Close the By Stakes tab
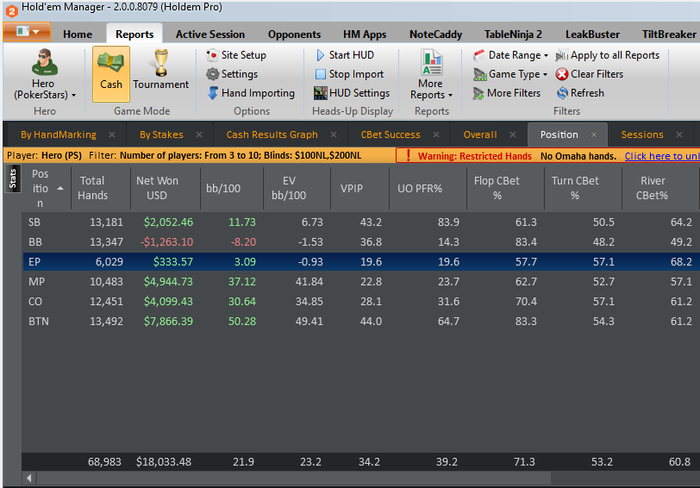 coord(199,134)
